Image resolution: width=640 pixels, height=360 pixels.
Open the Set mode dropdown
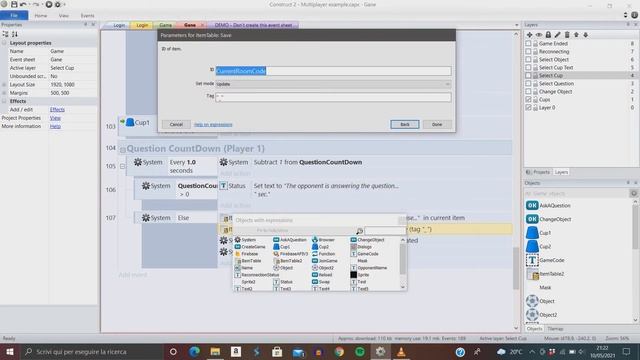click(333, 84)
